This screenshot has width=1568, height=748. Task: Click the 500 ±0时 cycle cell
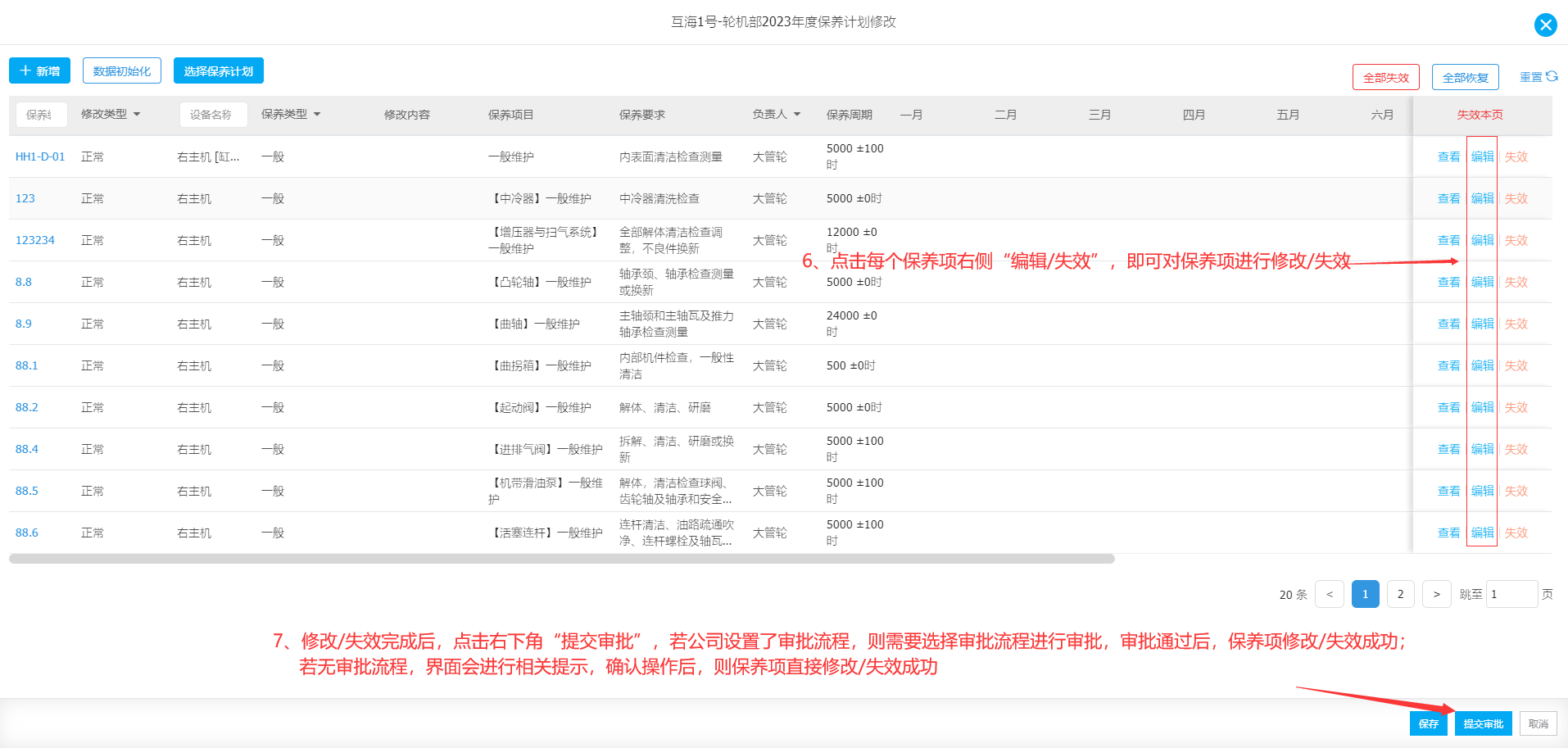[851, 365]
